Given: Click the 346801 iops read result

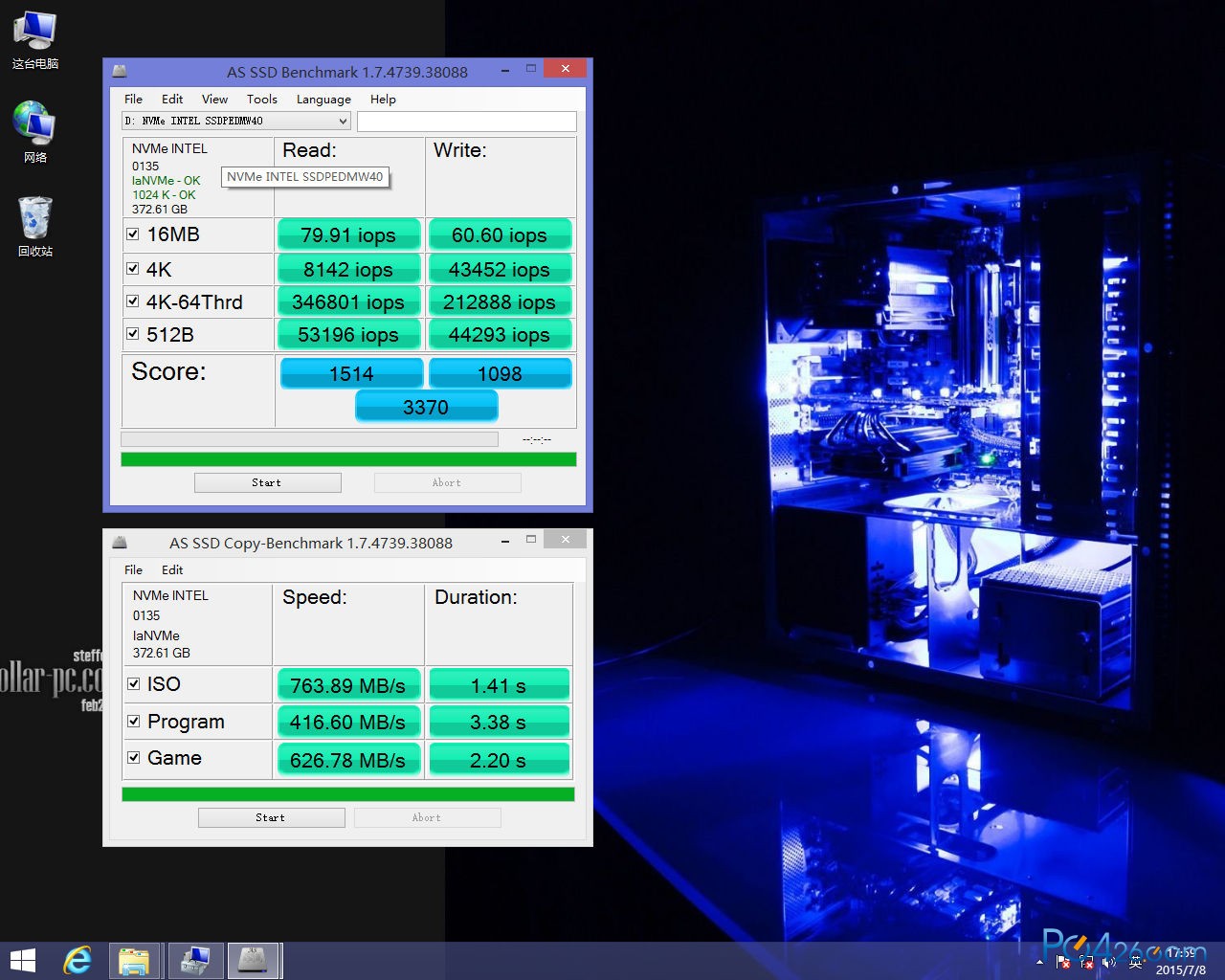Looking at the screenshot, I should click(348, 302).
